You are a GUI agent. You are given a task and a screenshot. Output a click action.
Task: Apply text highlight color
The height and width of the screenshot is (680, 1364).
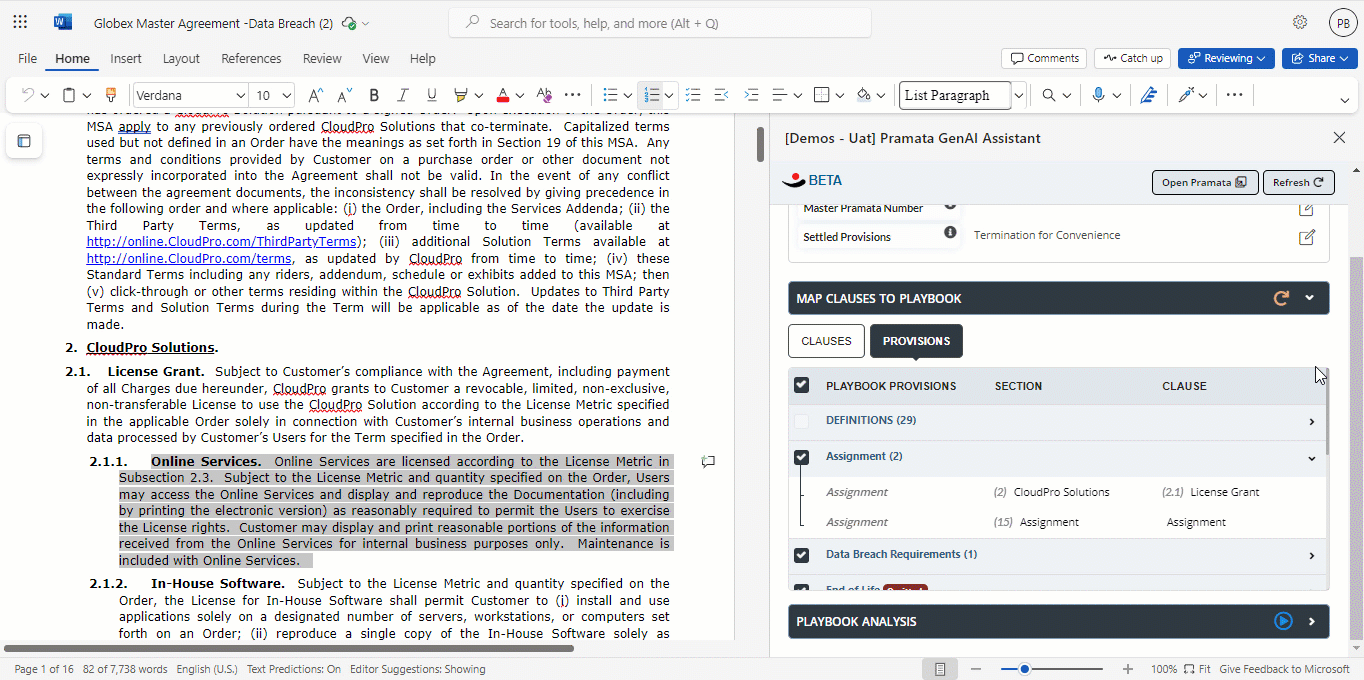click(461, 95)
